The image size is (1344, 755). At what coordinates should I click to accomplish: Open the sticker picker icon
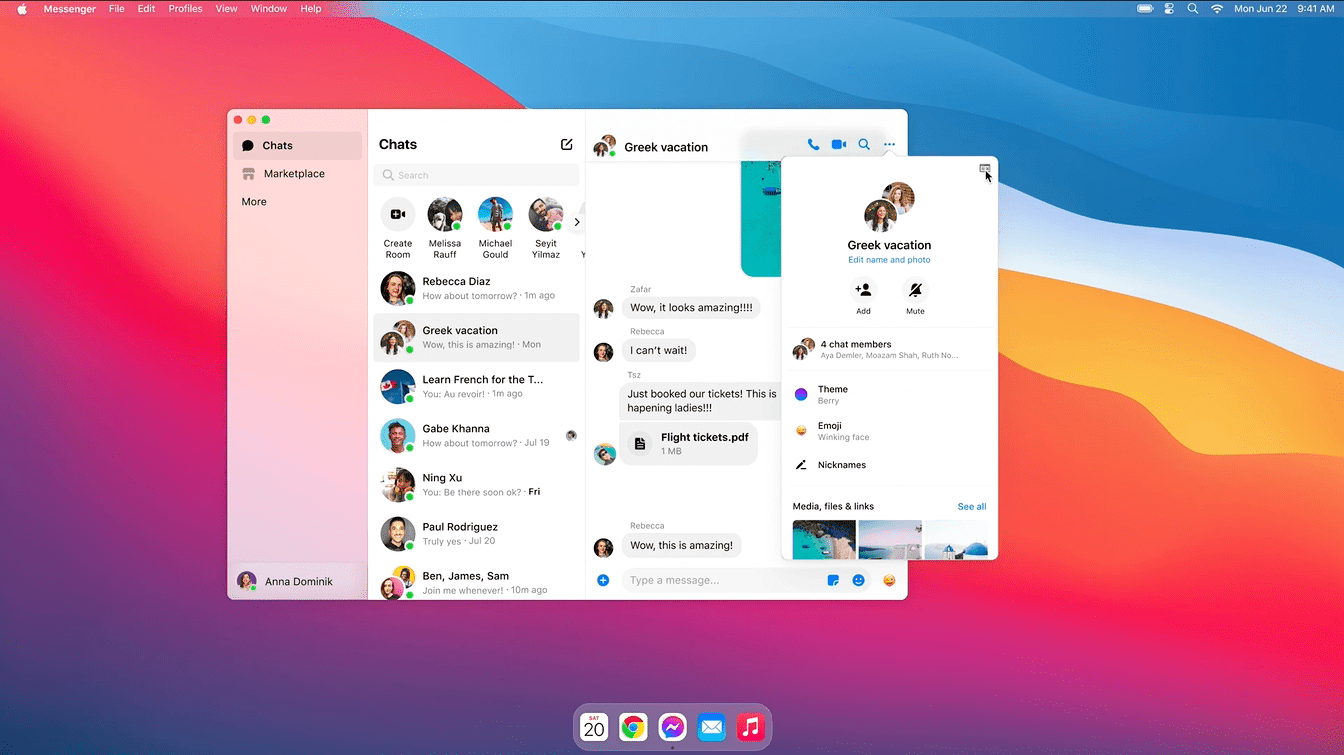[x=833, y=580]
